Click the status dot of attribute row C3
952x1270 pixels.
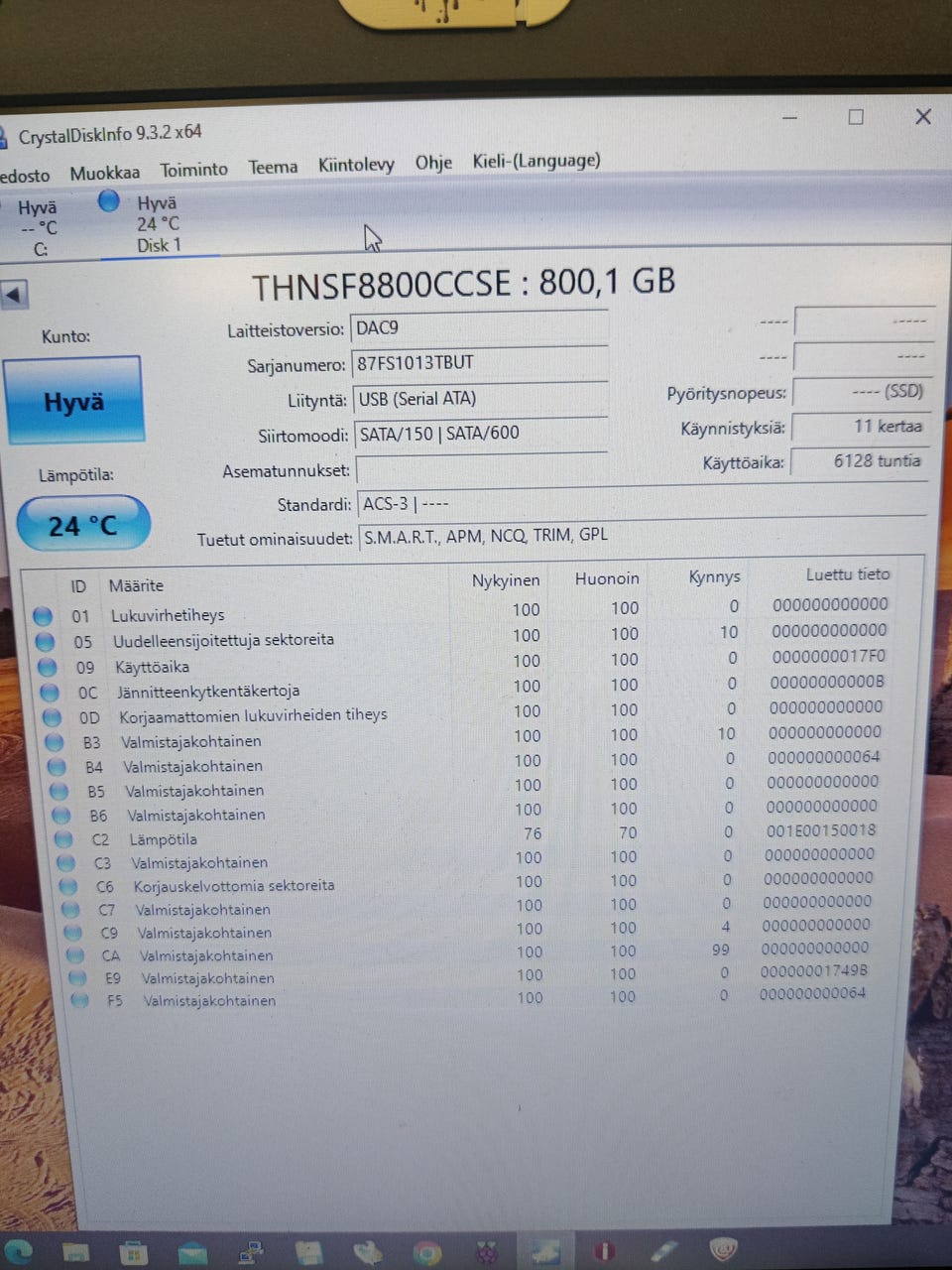[65, 863]
